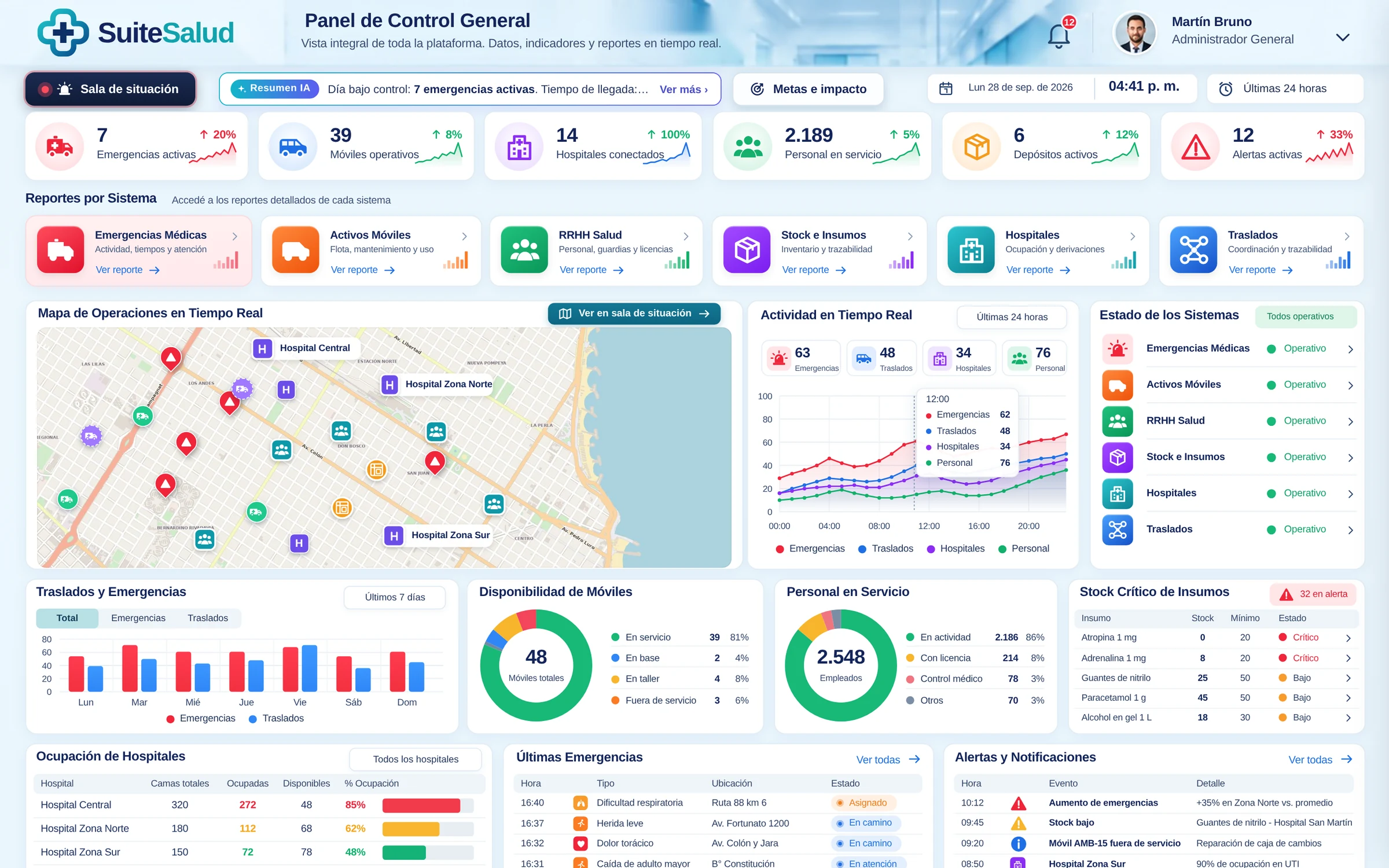Click the red emergency pin near Las Lilas

(171, 359)
